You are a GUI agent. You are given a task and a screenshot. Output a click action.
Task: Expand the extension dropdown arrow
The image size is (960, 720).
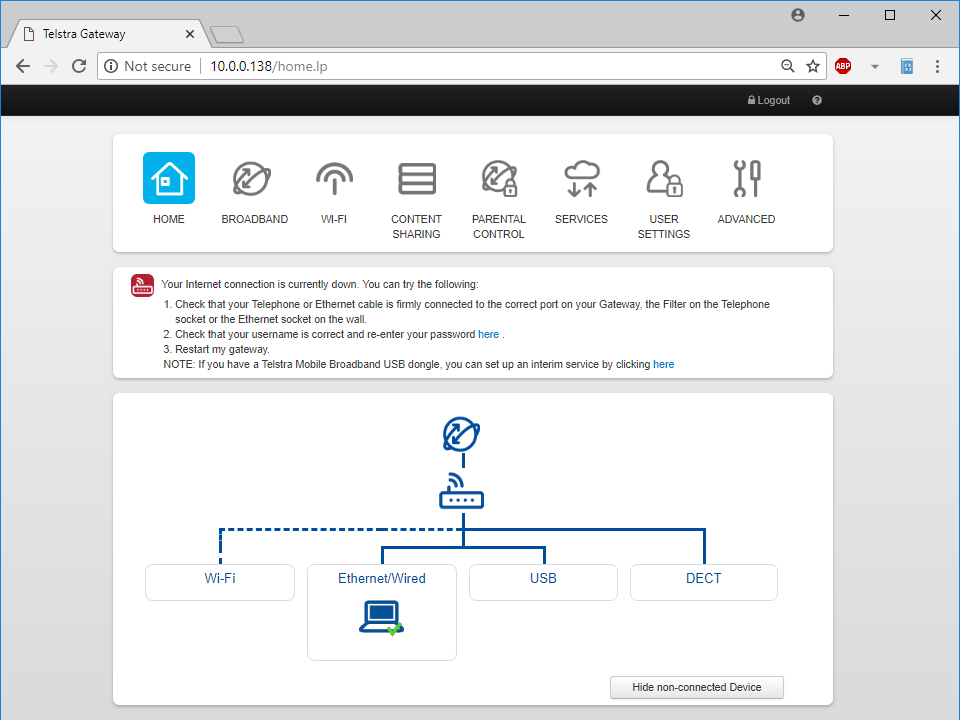[x=875, y=66]
